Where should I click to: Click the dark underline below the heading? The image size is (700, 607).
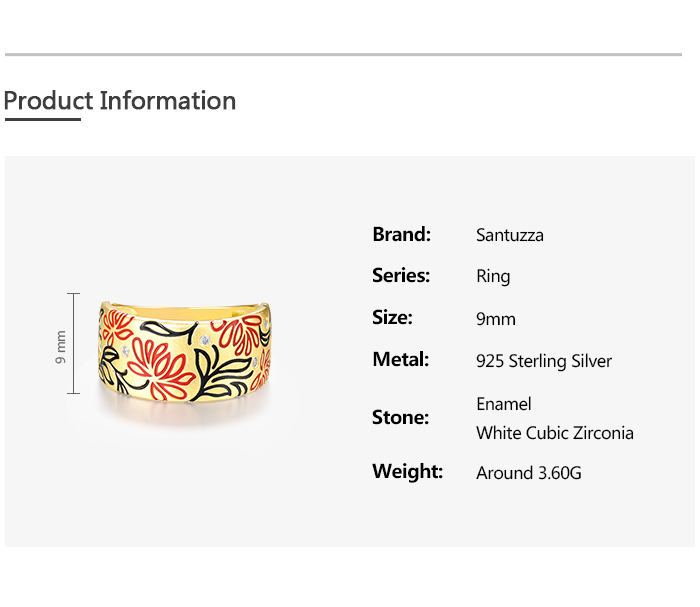pos(43,119)
